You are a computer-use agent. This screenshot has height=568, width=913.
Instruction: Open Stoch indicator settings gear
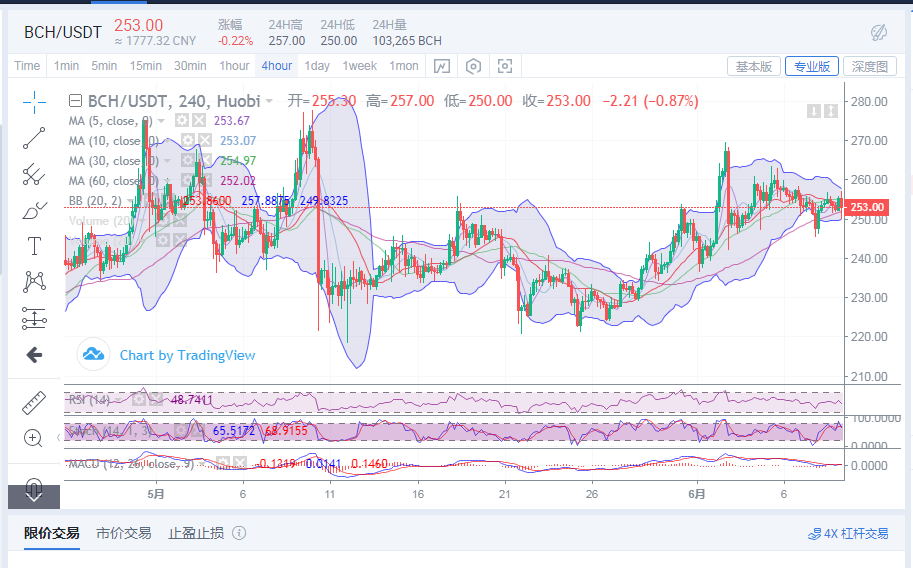pyautogui.click(x=181, y=431)
